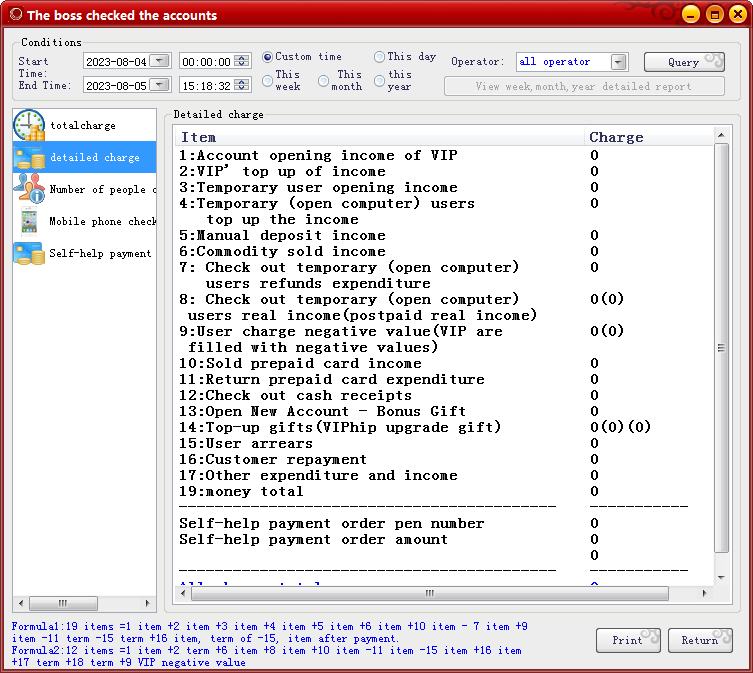The width and height of the screenshot is (753, 673).
Task: Open Mobile phone check icon
Action: 29,221
